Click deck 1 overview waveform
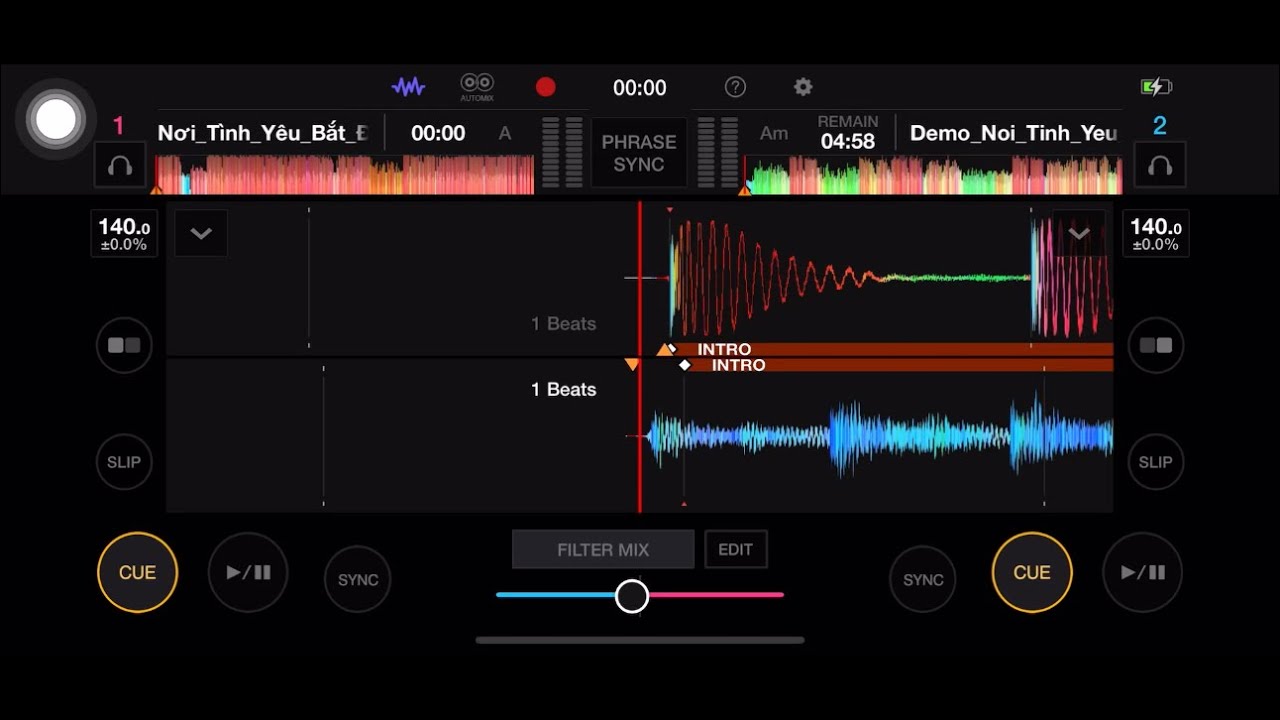Image resolution: width=1280 pixels, height=720 pixels. click(x=345, y=174)
